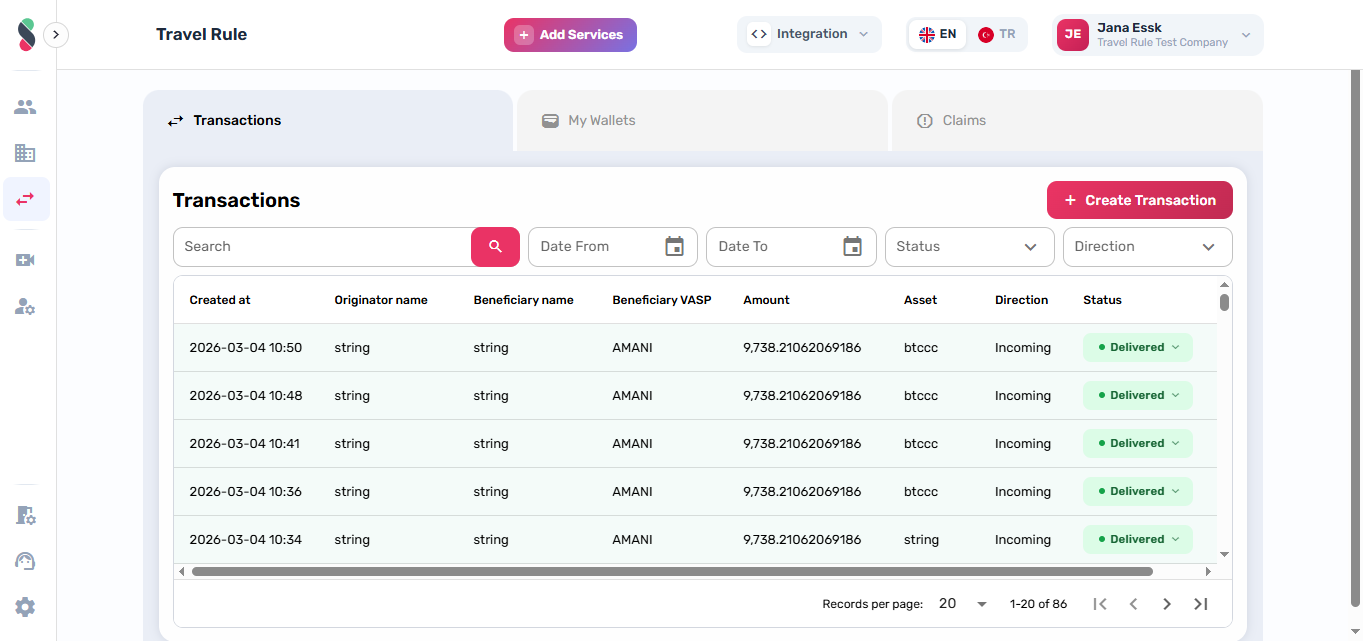Select the 2026-03-04 10:41 transaction date

244,444
